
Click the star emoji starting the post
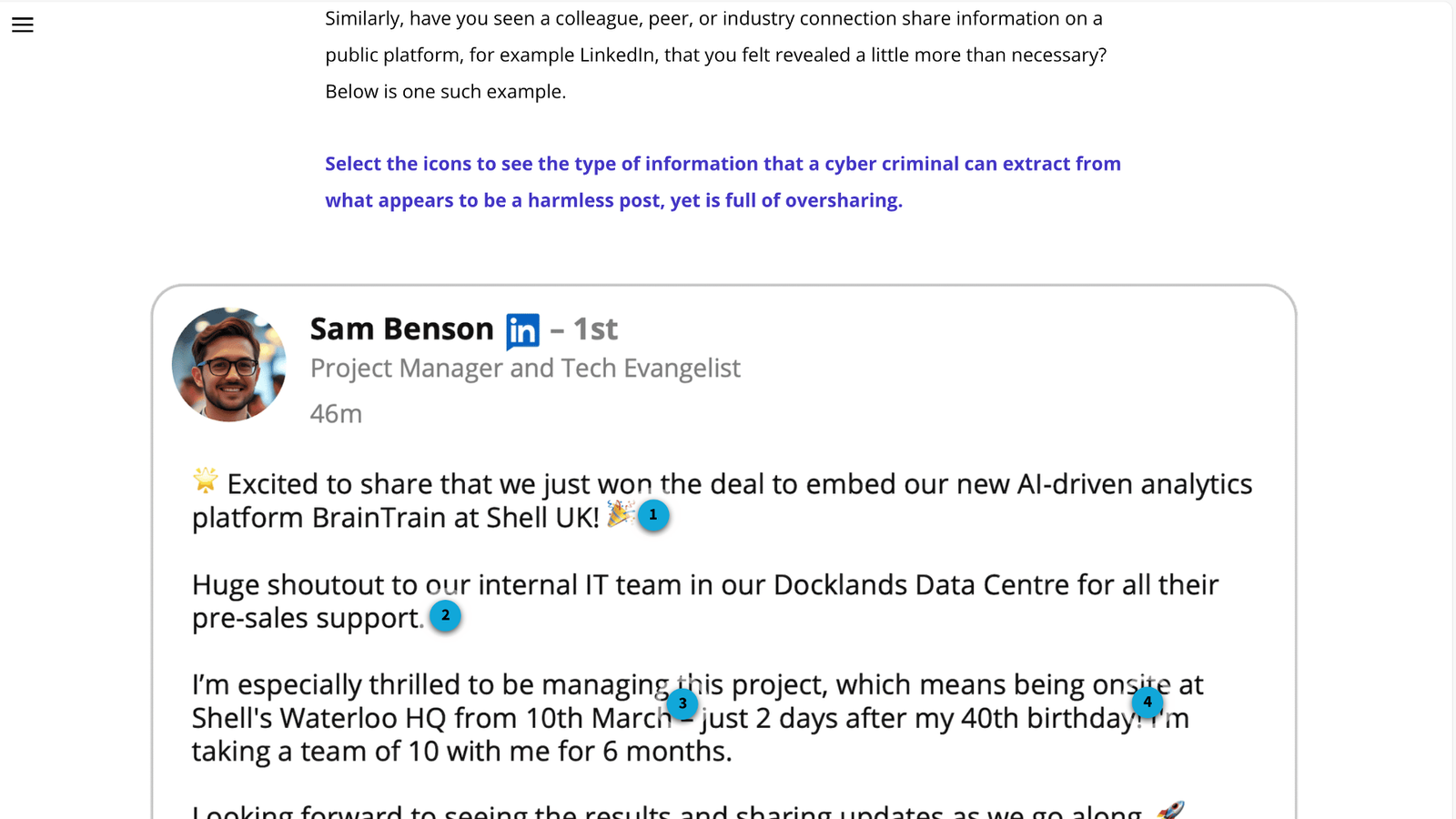[206, 480]
